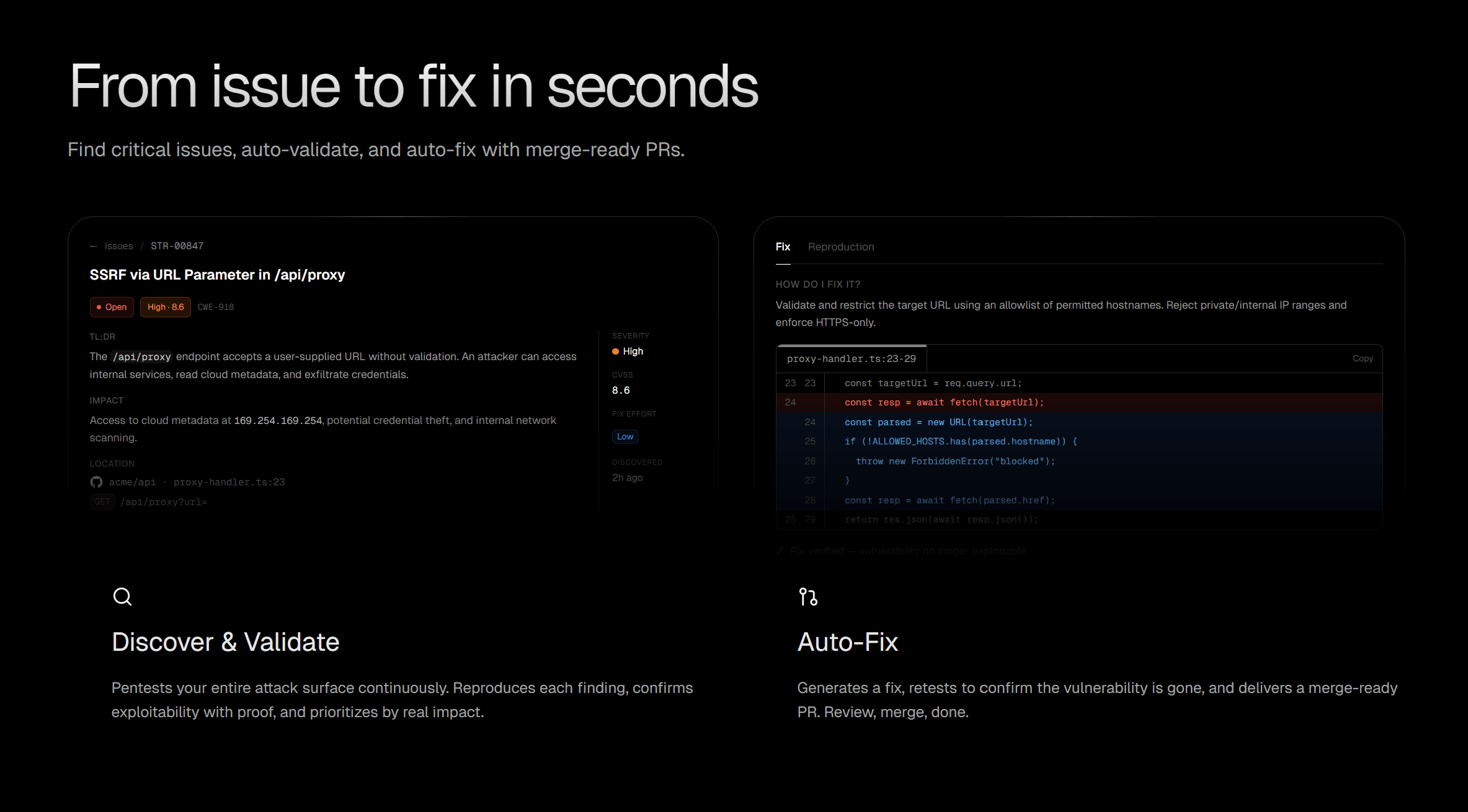Switch to the Reproduction tab
The height and width of the screenshot is (812, 1468).
click(x=840, y=247)
